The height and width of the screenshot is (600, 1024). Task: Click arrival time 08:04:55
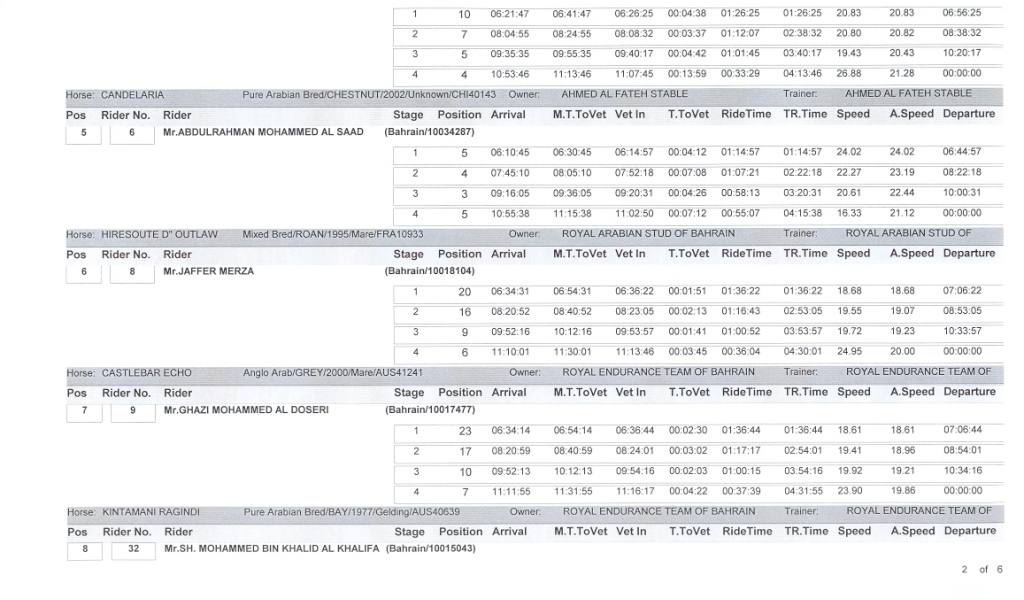click(510, 34)
